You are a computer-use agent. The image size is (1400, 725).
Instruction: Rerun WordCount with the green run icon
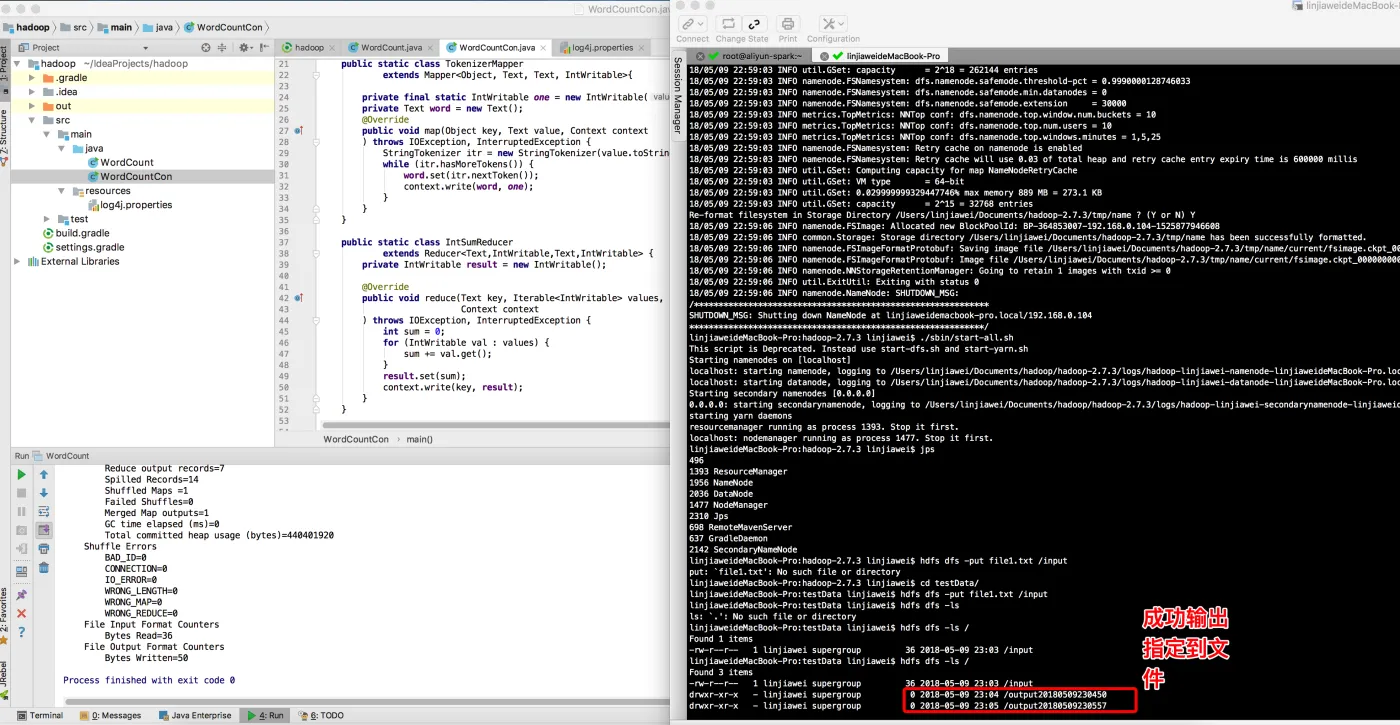22,475
